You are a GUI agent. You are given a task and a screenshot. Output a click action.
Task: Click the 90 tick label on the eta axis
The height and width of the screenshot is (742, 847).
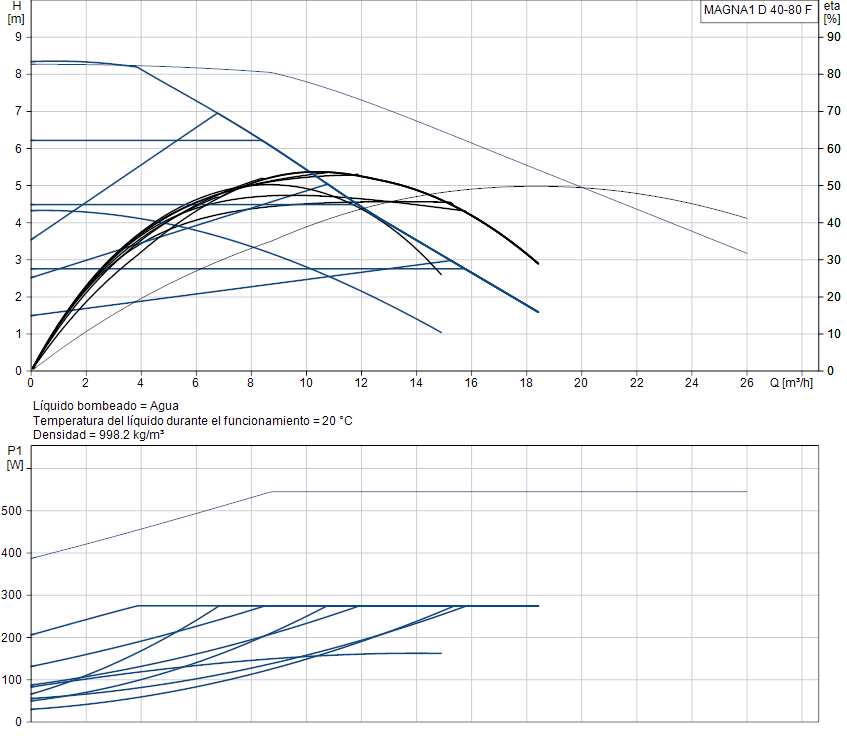(833, 37)
